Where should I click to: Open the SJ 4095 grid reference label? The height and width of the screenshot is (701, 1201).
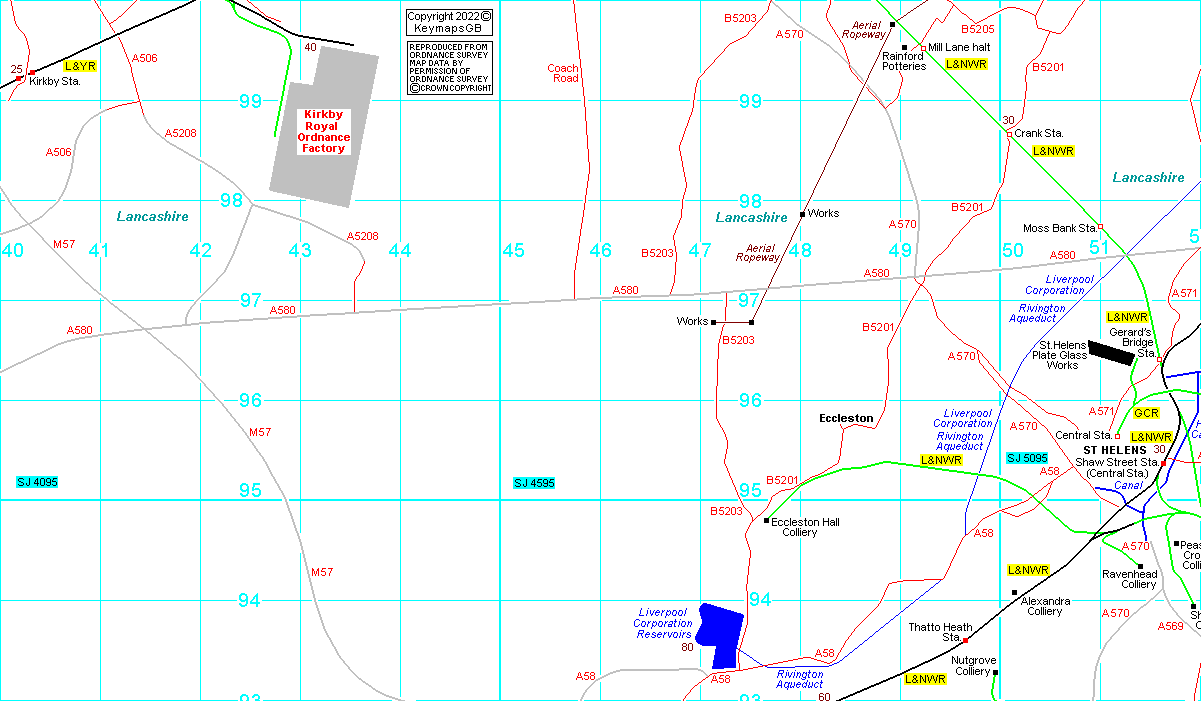click(37, 482)
